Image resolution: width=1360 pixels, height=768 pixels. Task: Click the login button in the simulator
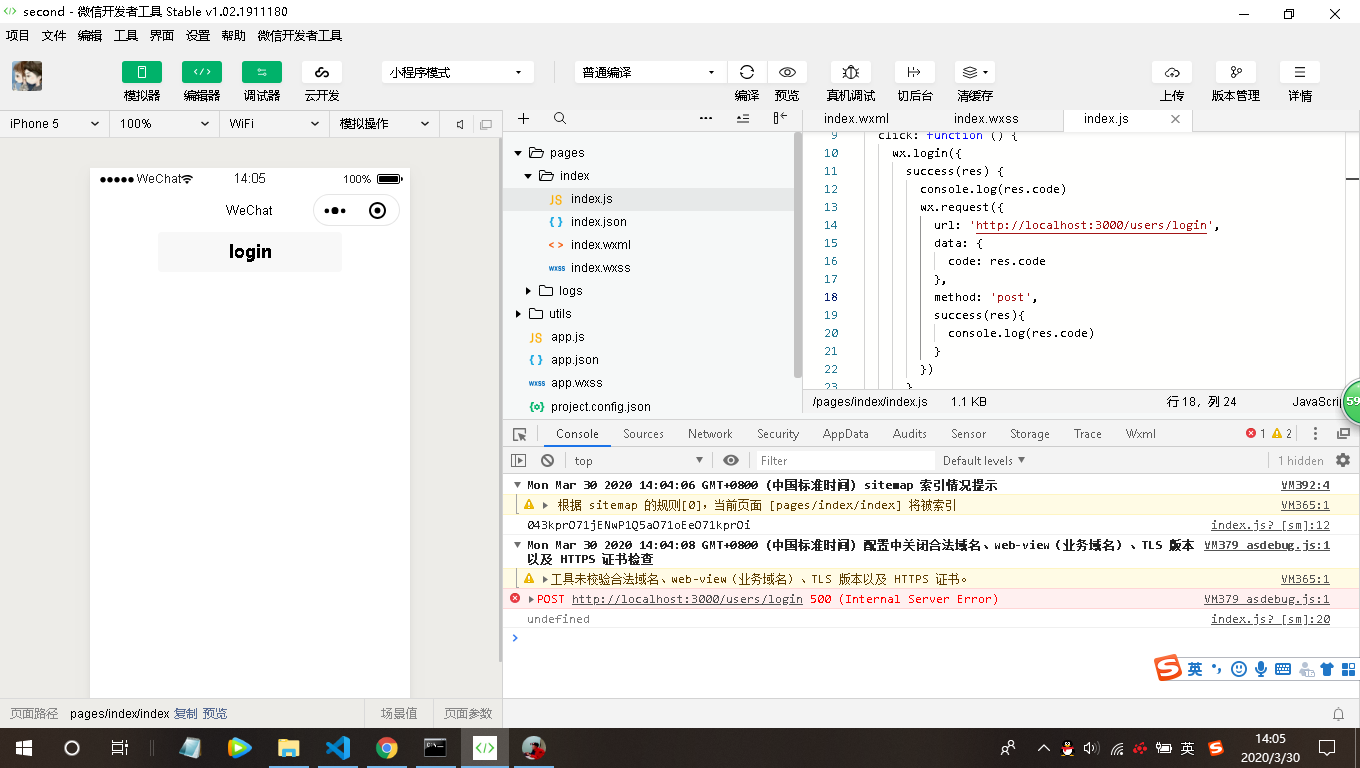(x=250, y=252)
